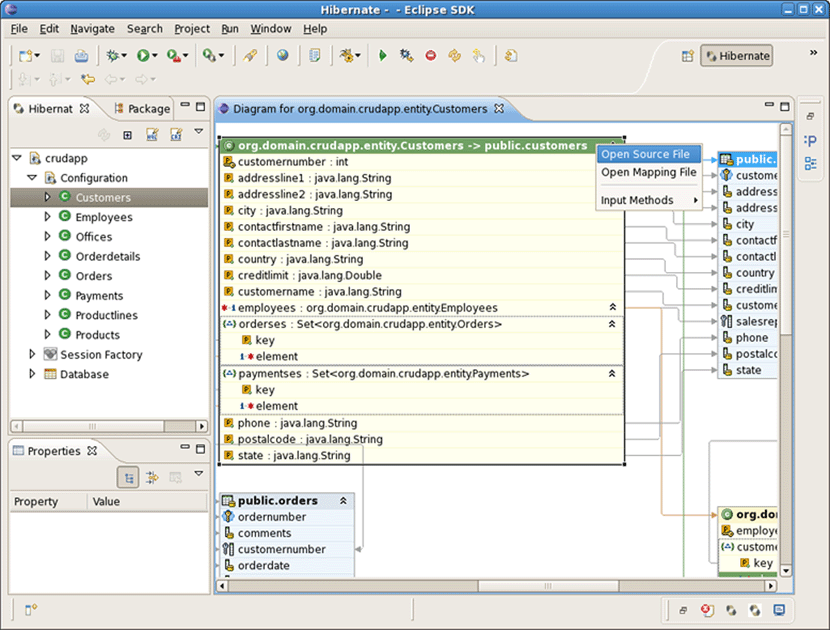Expand the Employees tree node
Image resolution: width=830 pixels, height=630 pixels.
tap(47, 217)
